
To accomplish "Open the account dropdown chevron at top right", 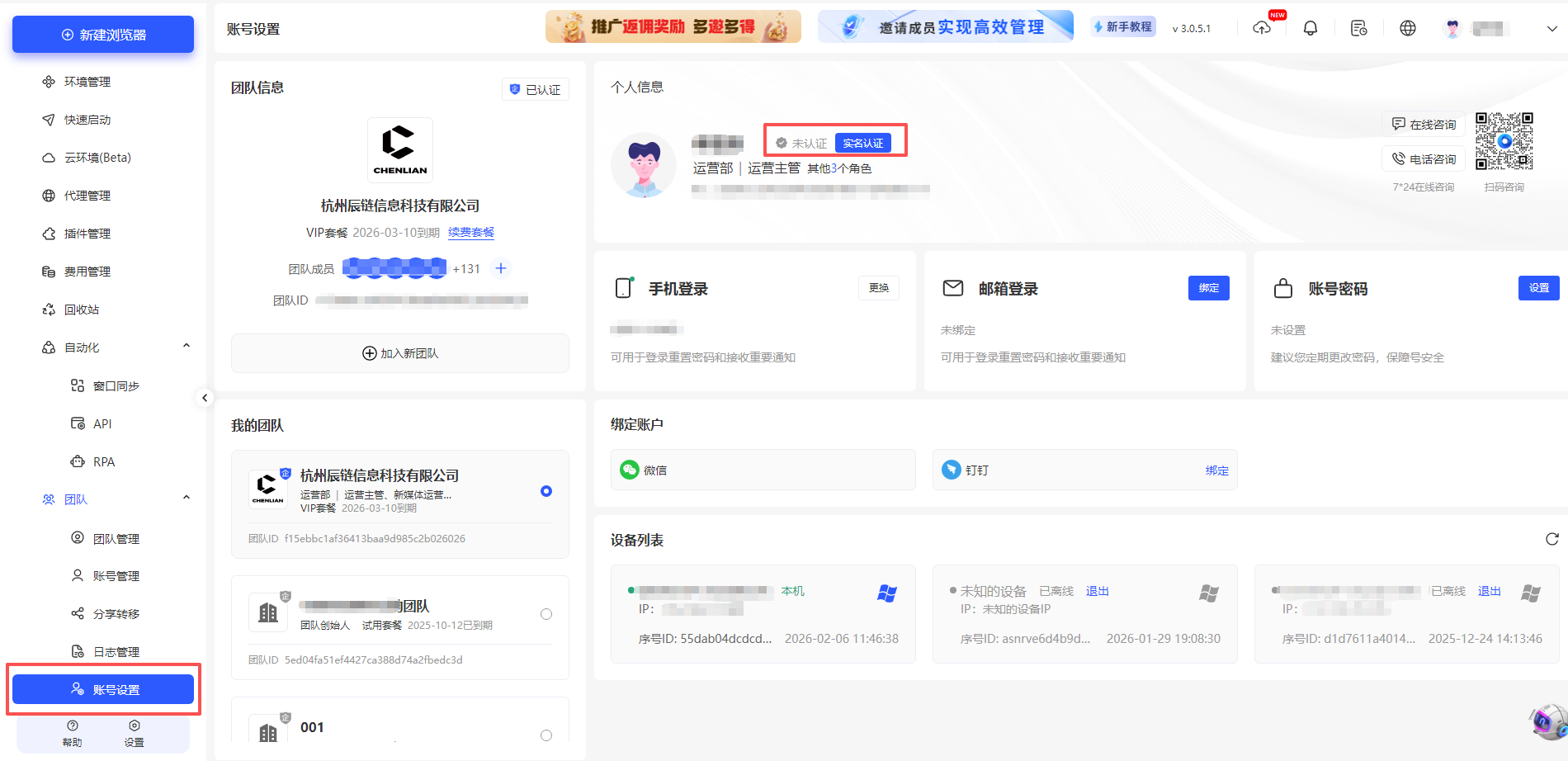I will (x=1552, y=27).
